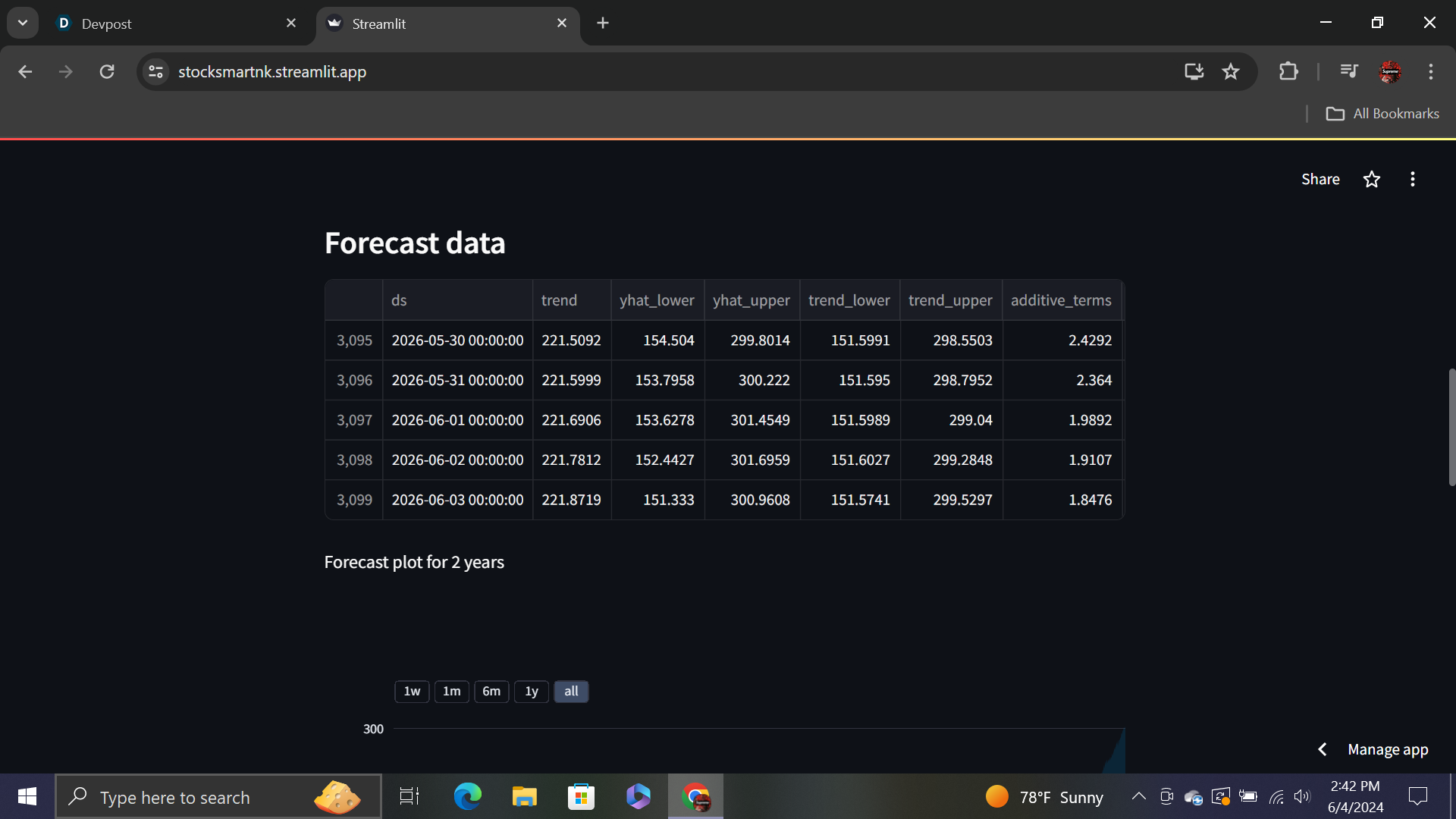Click the install app icon in the address bar

(1194, 72)
